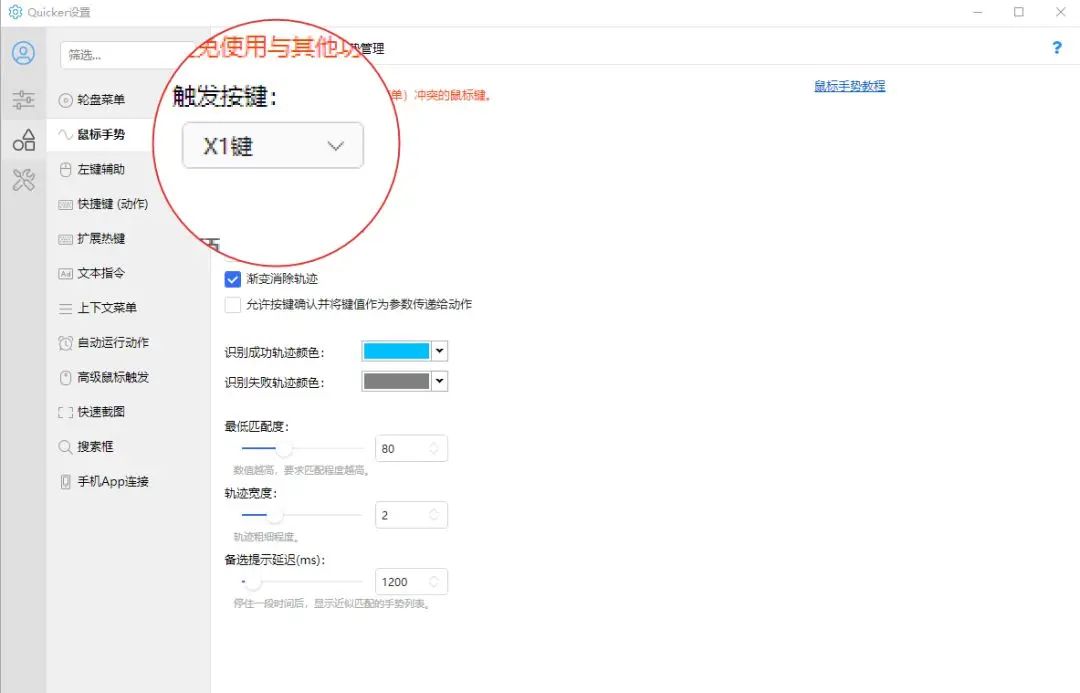Enable 允许按键确认并将键值作为参数传递给动作 checkbox
1080x693 pixels.
point(233,304)
